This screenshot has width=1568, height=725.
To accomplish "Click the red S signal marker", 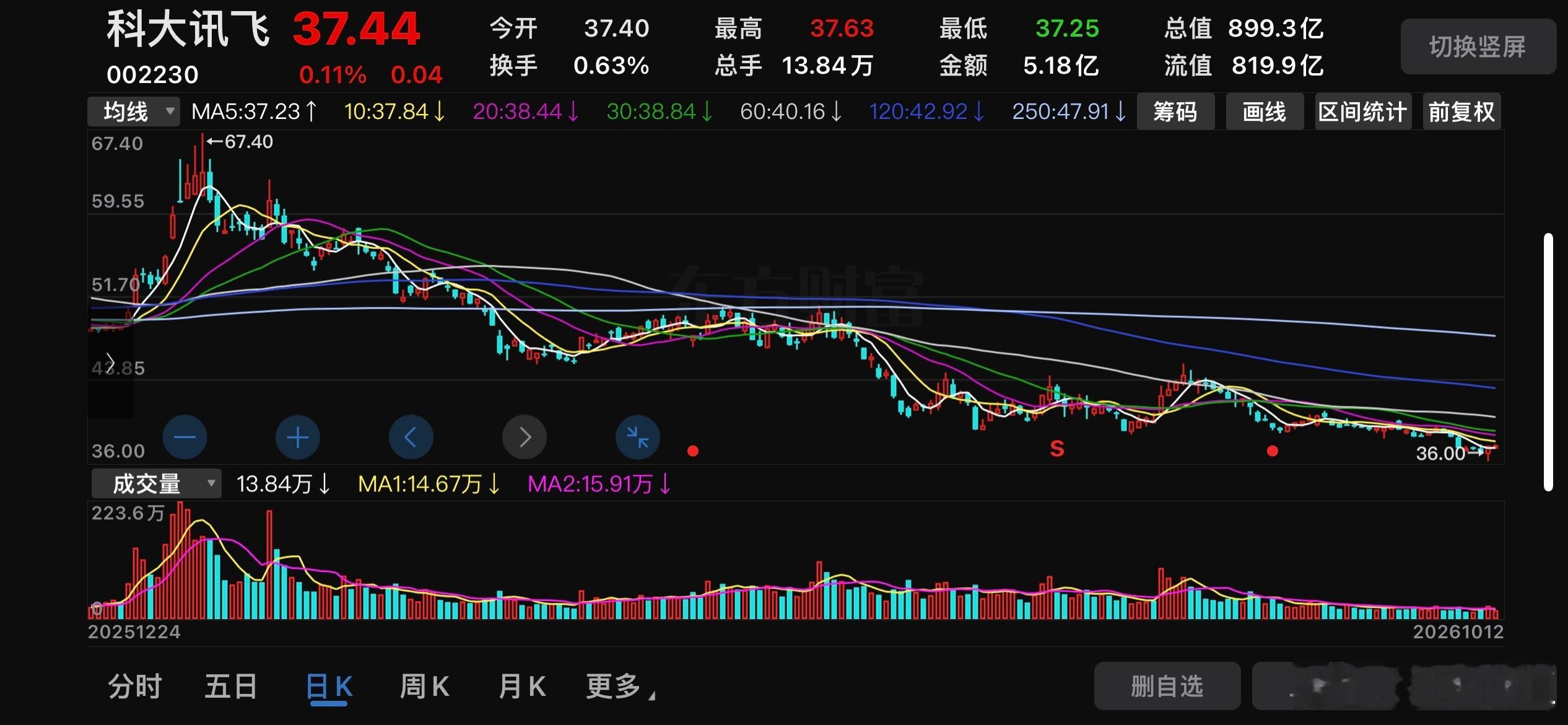I will coord(1057,449).
